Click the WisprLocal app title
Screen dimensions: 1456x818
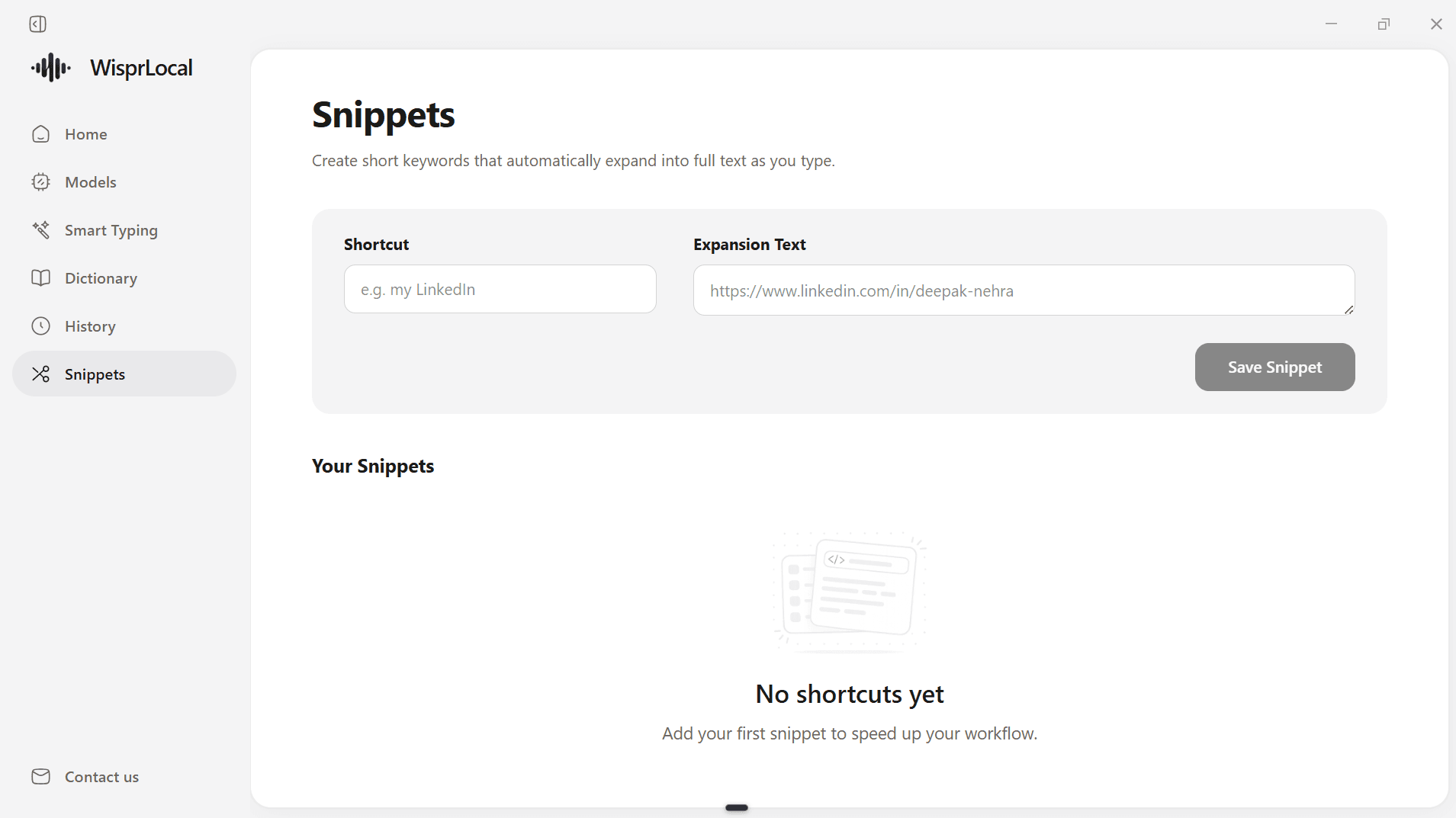[142, 68]
